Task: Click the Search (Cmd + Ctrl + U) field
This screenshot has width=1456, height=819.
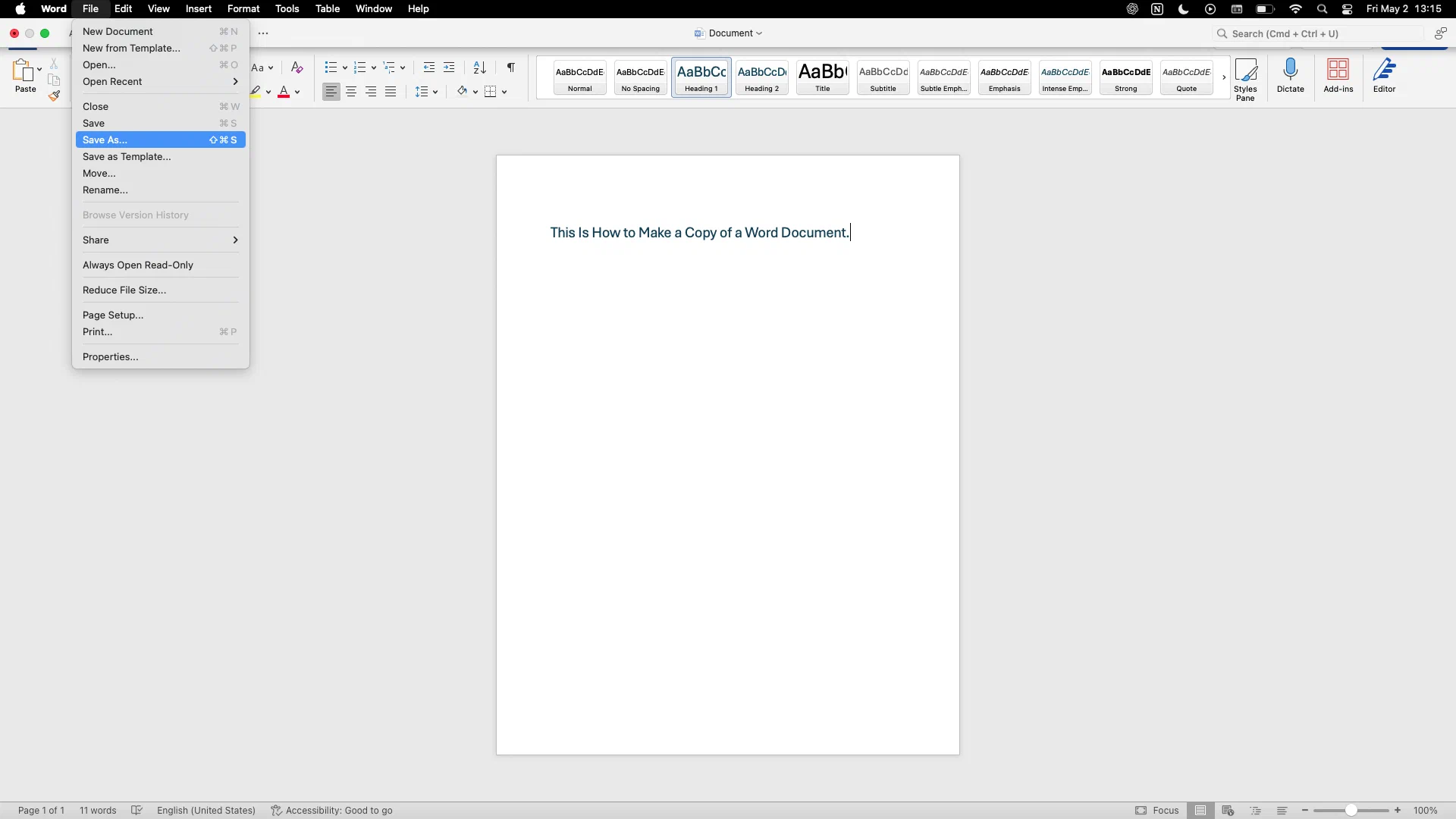Action: pyautogui.click(x=1318, y=33)
